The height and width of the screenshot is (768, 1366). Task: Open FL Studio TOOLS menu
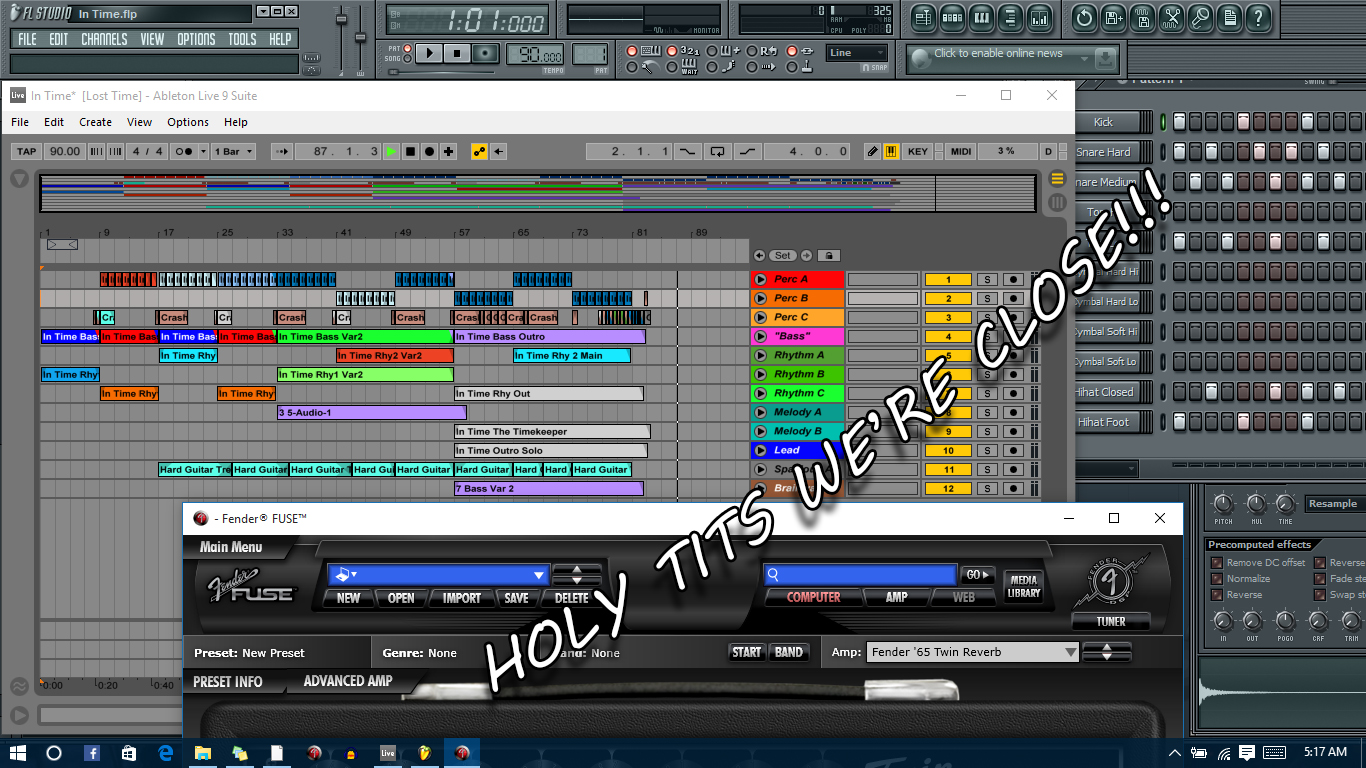pos(242,39)
